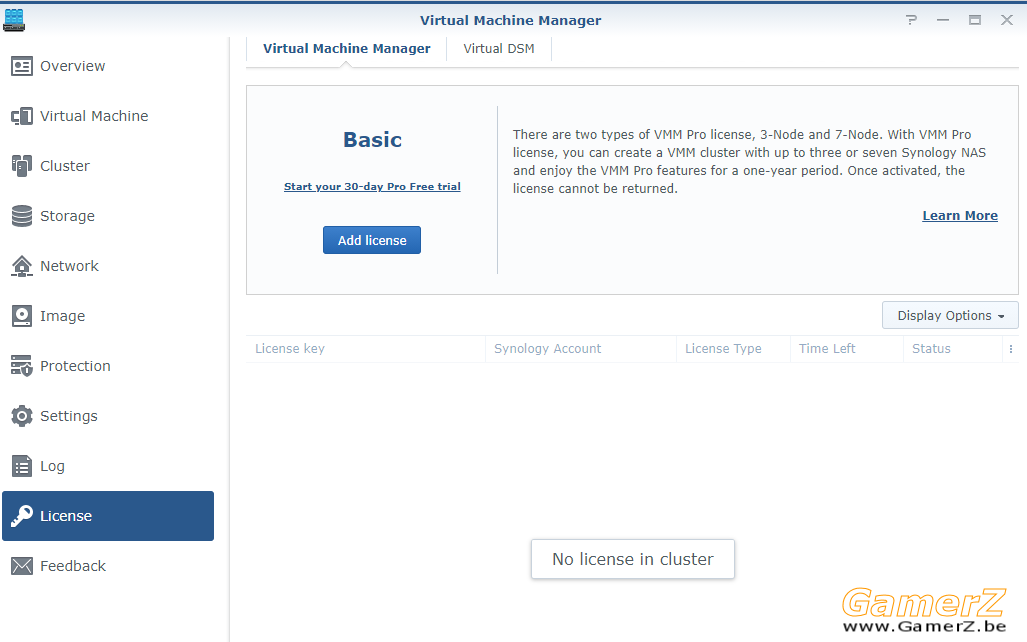Image resolution: width=1027 pixels, height=642 pixels.
Task: Click the Log list icon
Action: pos(22,466)
